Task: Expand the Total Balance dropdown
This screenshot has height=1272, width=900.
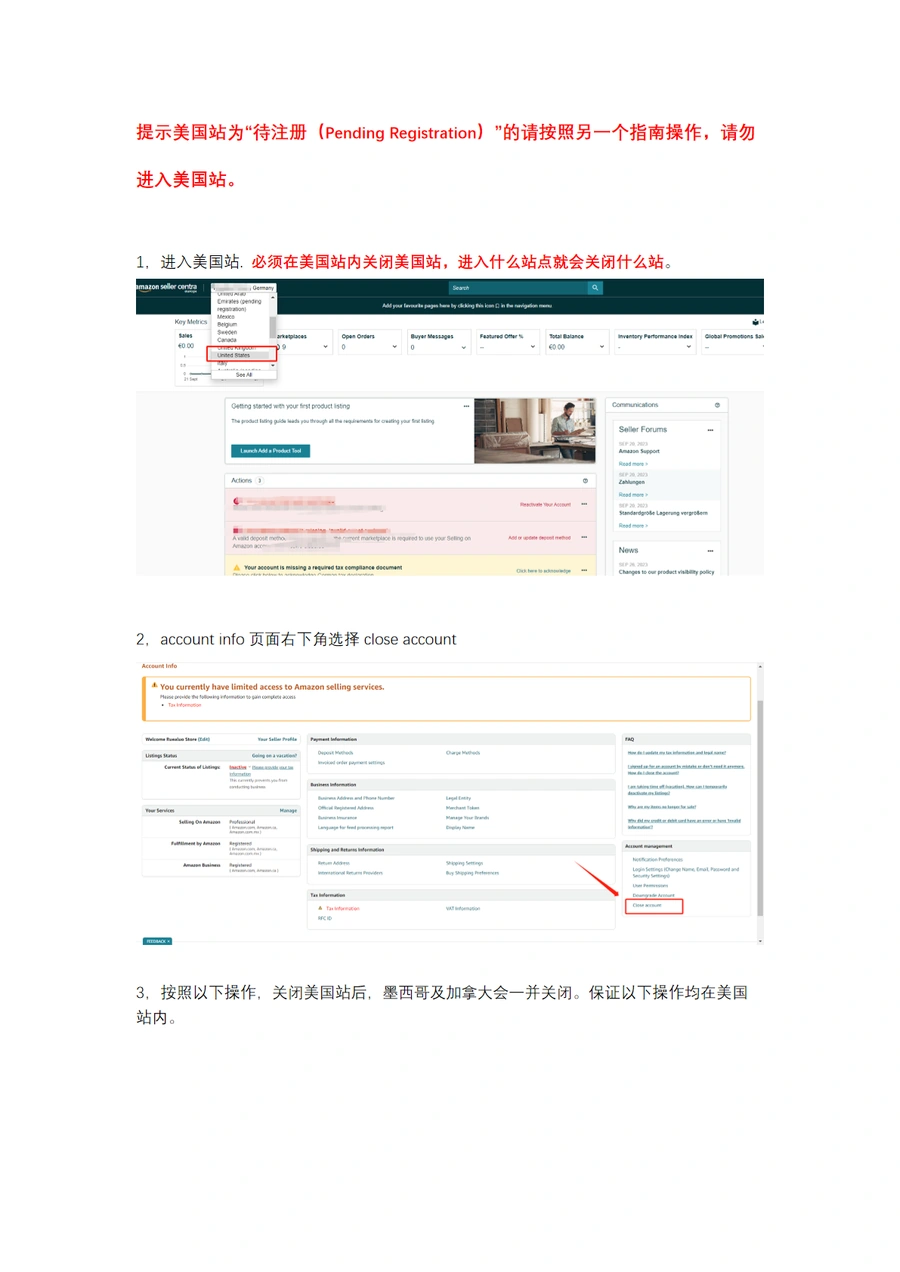Action: [x=602, y=347]
